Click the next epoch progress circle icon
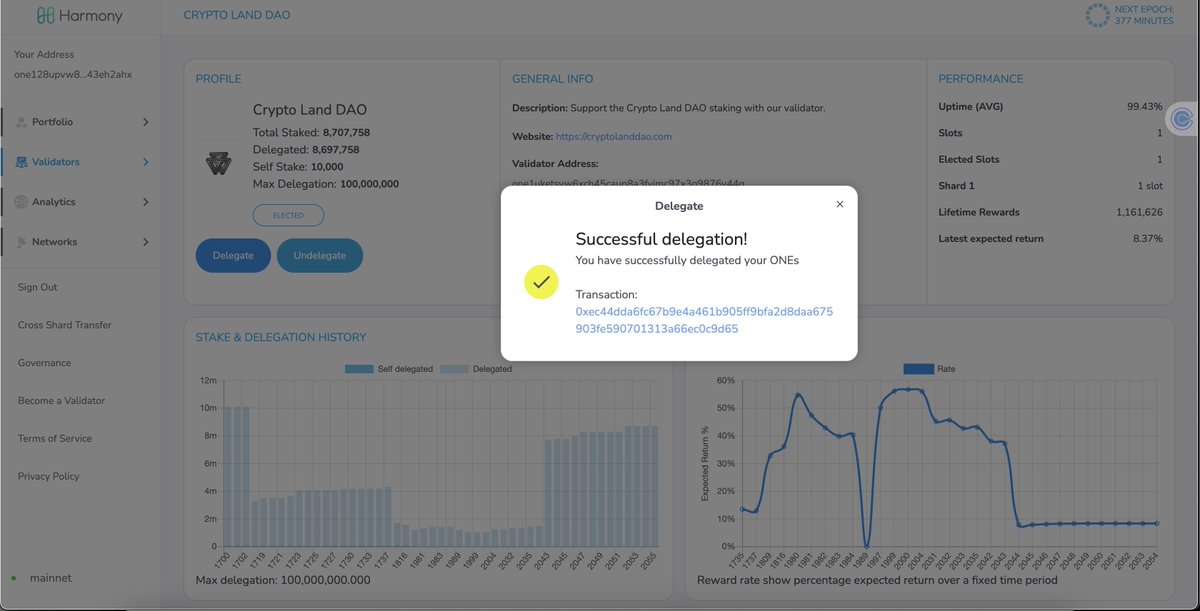The height and width of the screenshot is (611, 1200). pos(1098,15)
